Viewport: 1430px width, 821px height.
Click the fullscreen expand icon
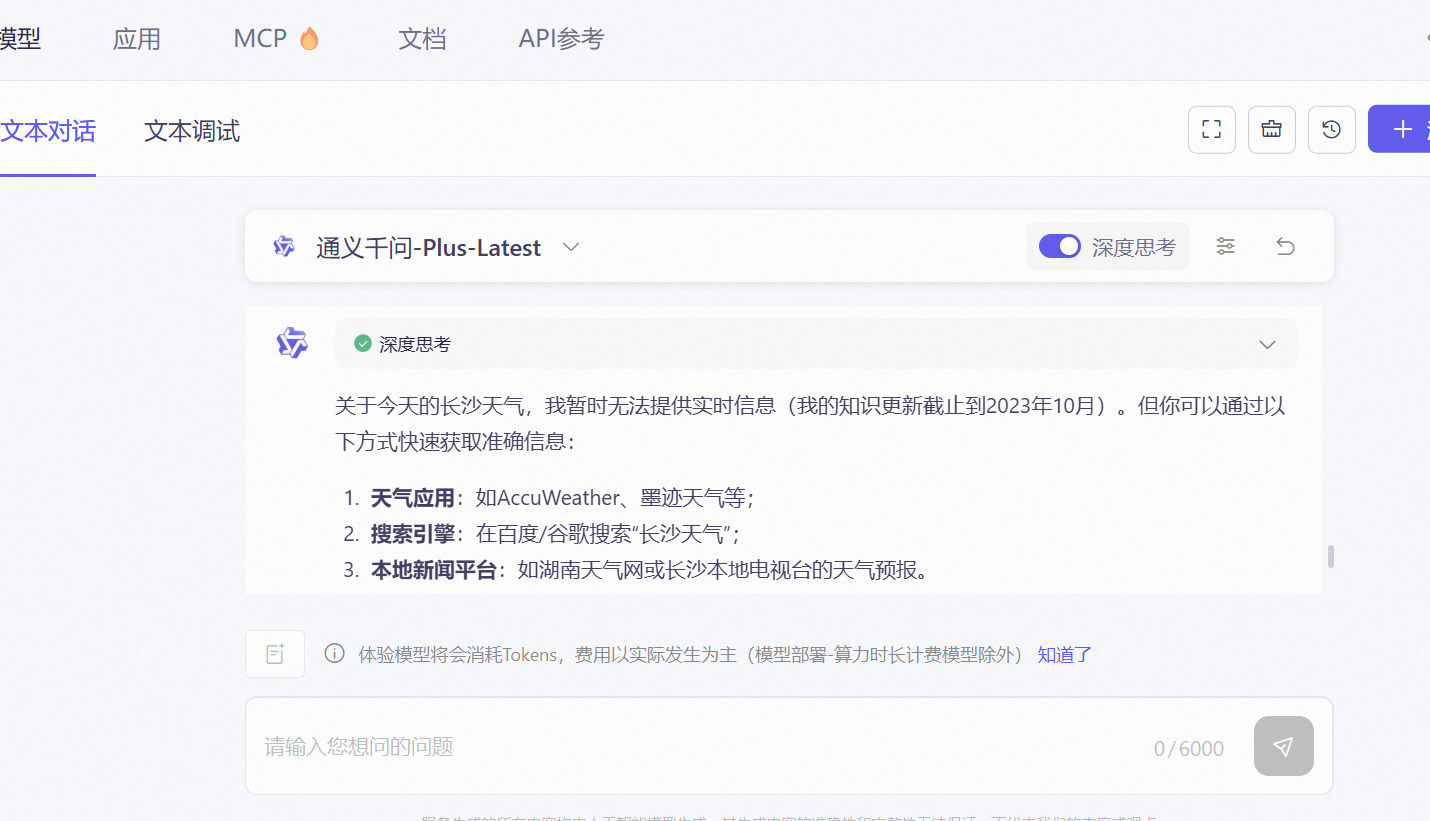click(1211, 130)
